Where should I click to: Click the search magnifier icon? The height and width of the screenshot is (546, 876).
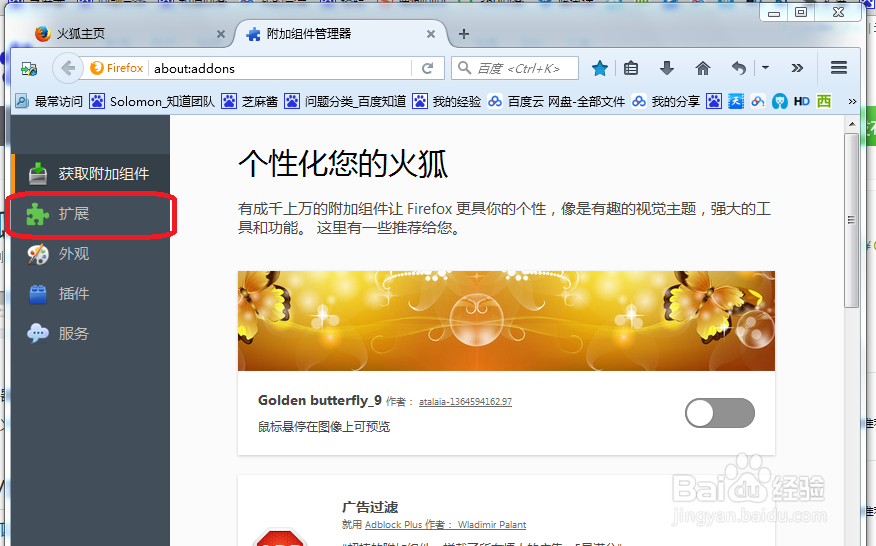(464, 68)
